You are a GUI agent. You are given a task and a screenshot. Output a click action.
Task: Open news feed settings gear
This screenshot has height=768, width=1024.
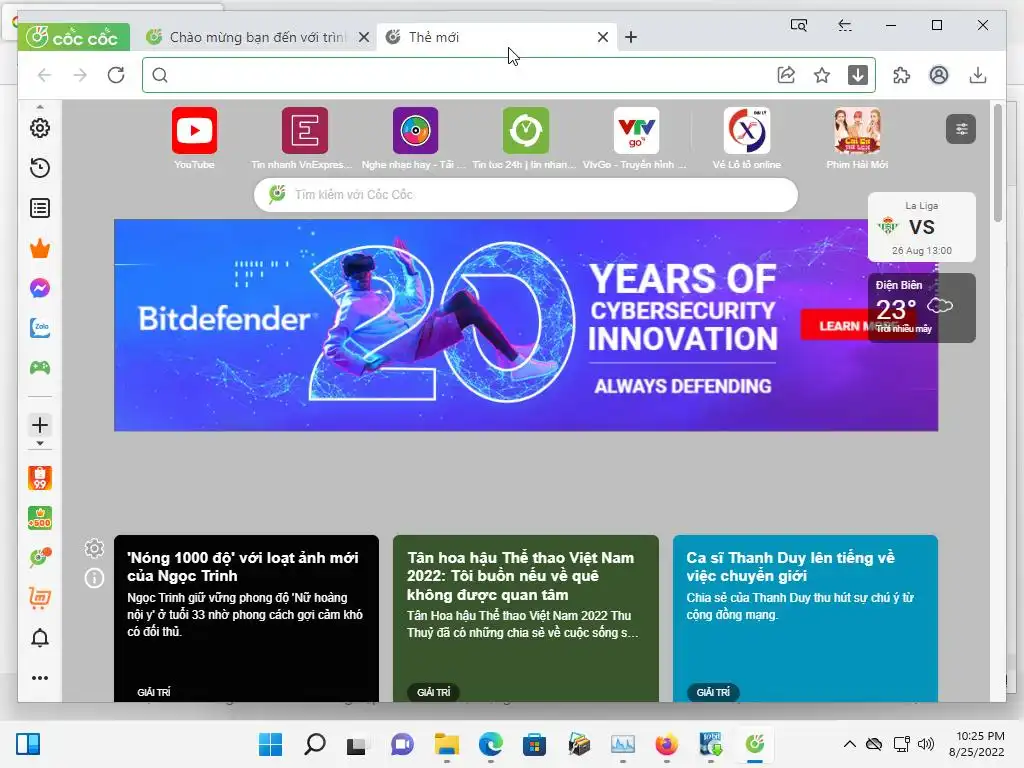coord(94,549)
